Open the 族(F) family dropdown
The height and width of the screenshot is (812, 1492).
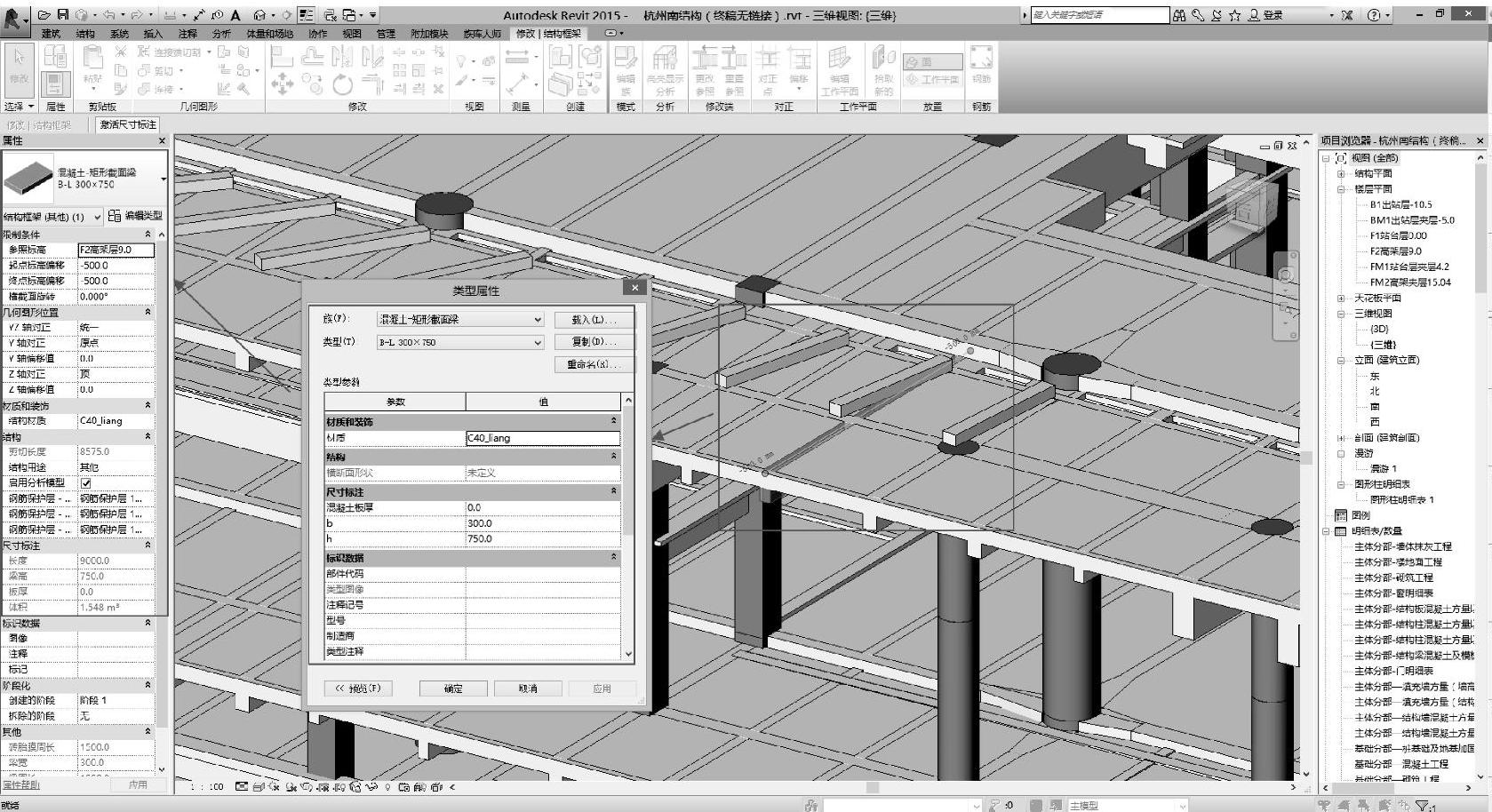pyautogui.click(x=537, y=319)
